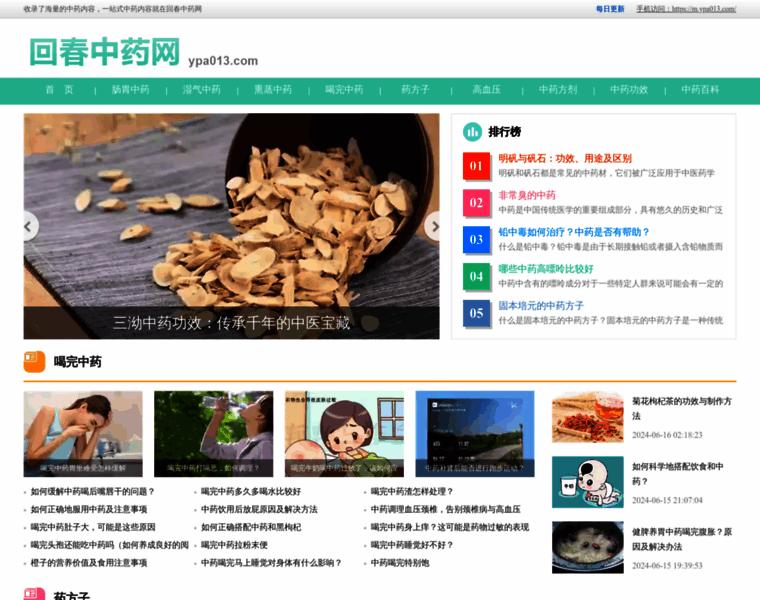Open article 喝完头孢还能吃中药吗
This screenshot has width=760, height=600.
(110, 545)
